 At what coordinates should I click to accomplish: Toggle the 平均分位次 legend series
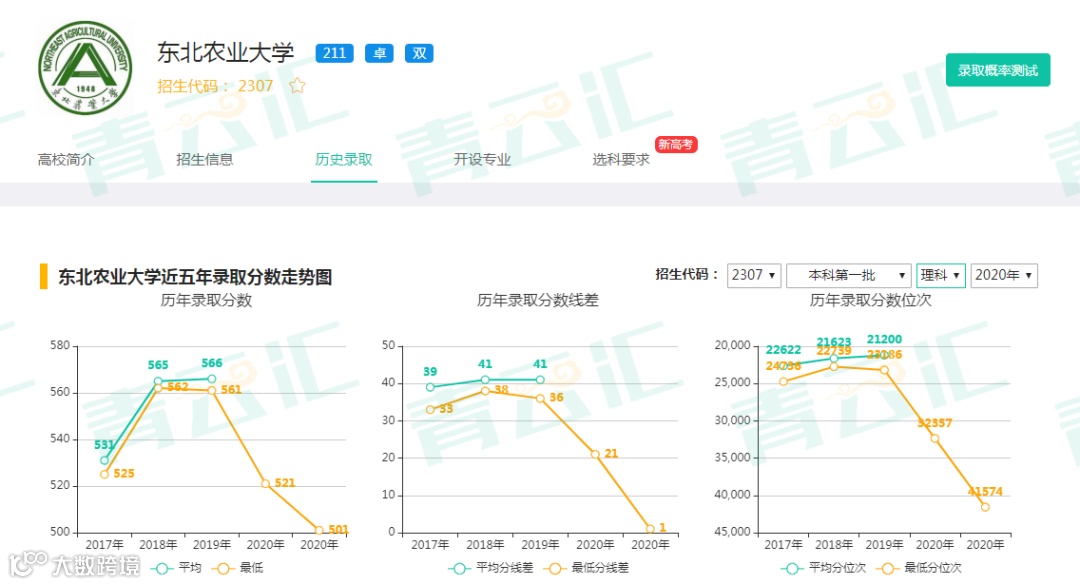pyautogui.click(x=823, y=568)
